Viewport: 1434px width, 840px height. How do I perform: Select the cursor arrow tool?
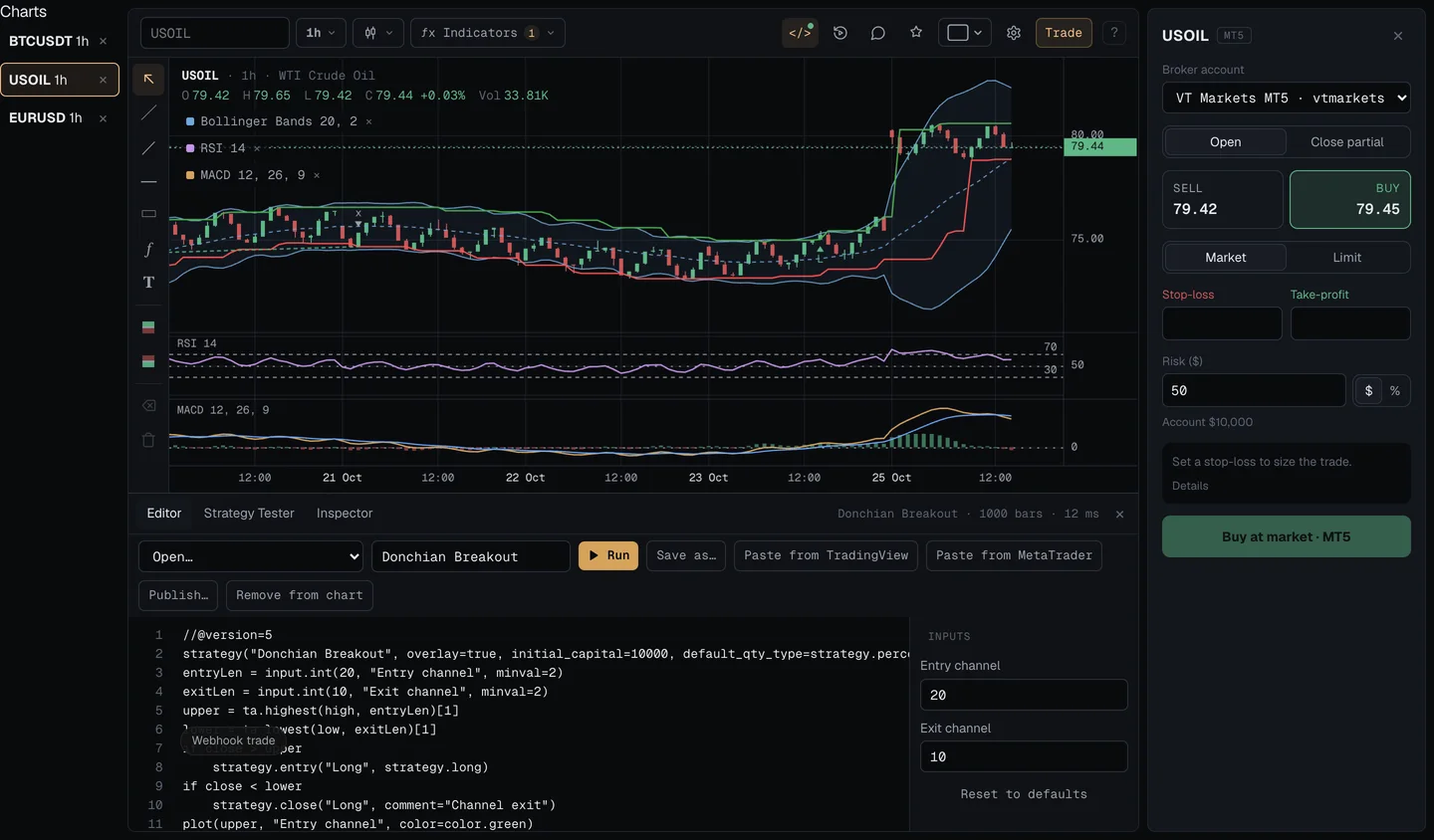coord(148,79)
